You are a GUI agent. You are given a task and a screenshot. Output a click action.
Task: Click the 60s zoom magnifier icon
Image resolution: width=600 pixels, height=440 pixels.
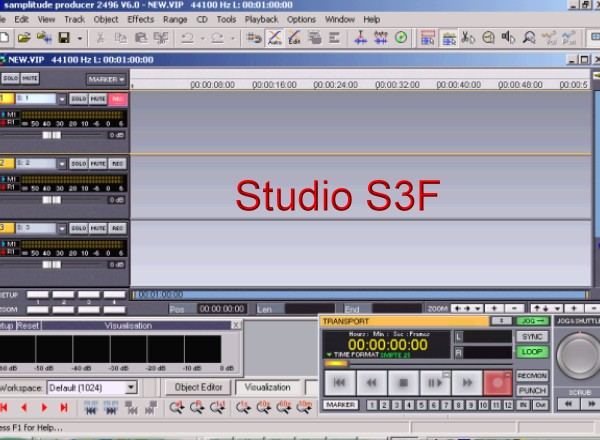[284, 408]
